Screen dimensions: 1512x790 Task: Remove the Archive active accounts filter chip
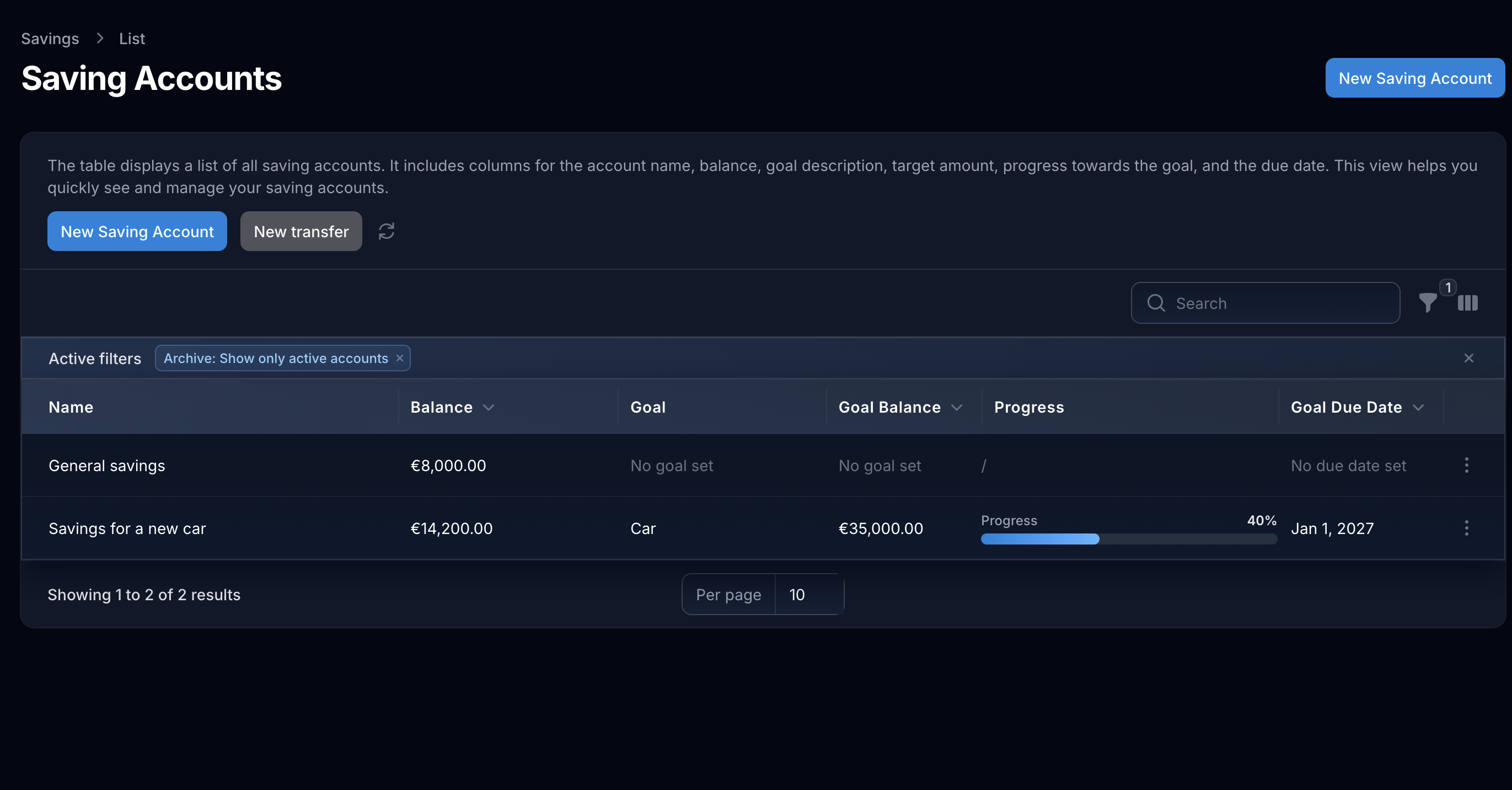(400, 357)
